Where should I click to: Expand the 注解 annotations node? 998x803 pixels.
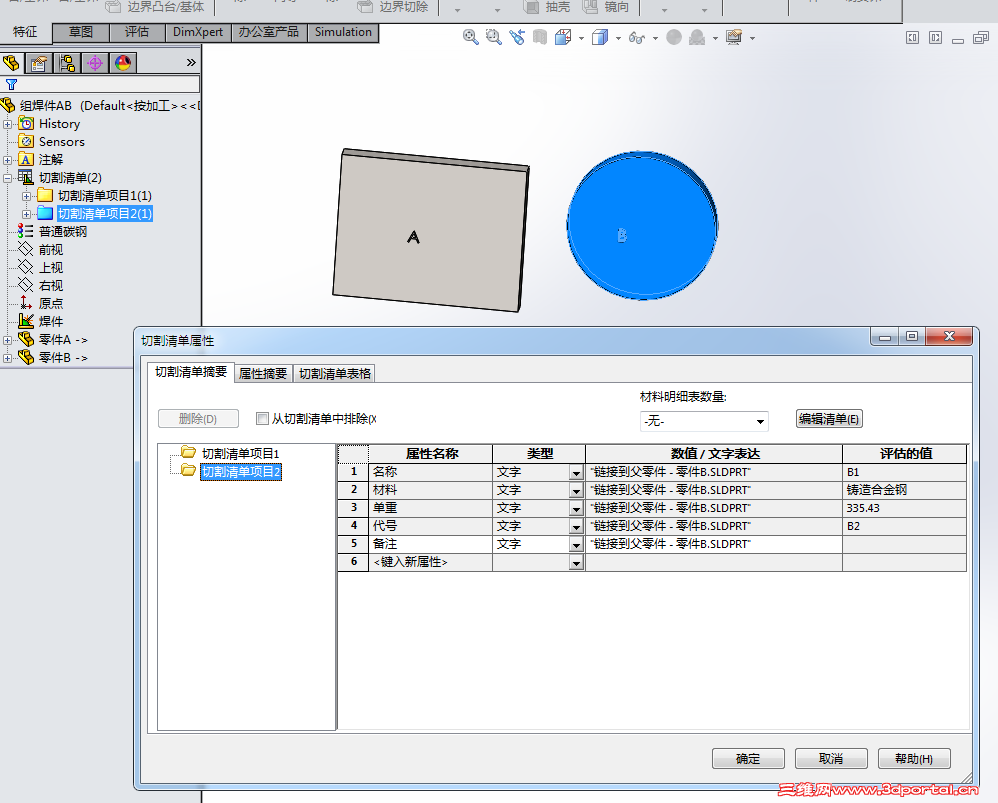8,160
